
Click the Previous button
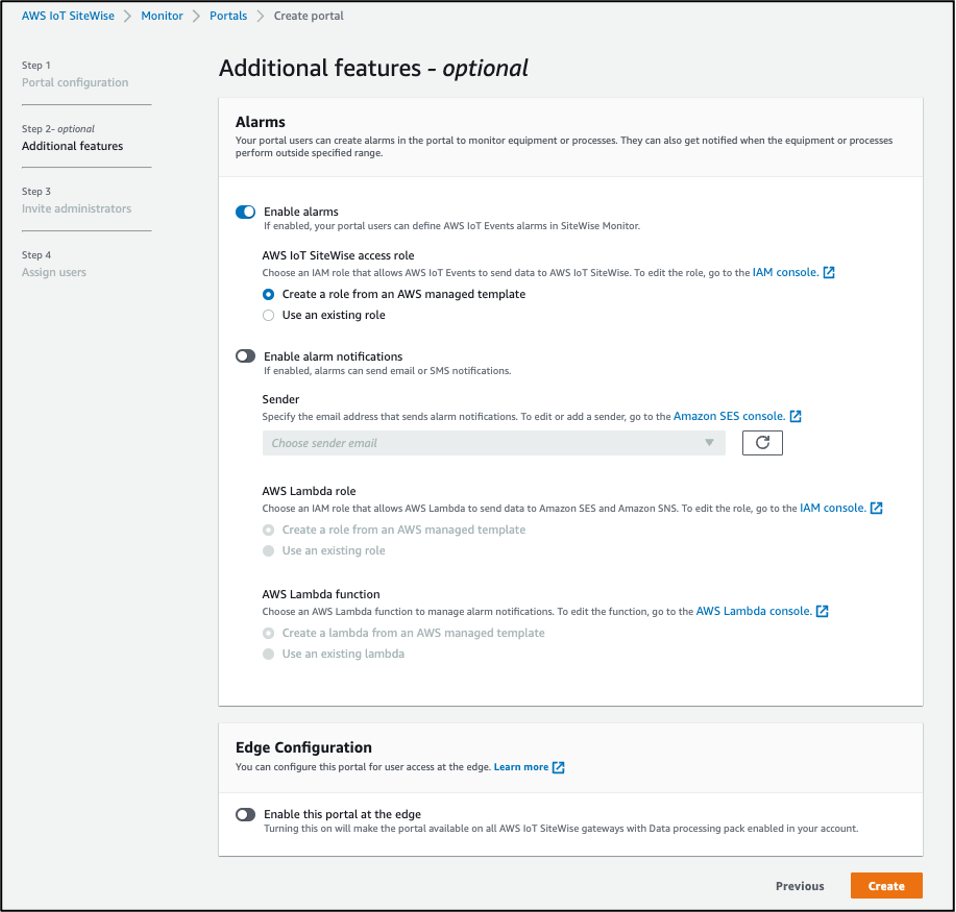[x=799, y=885]
